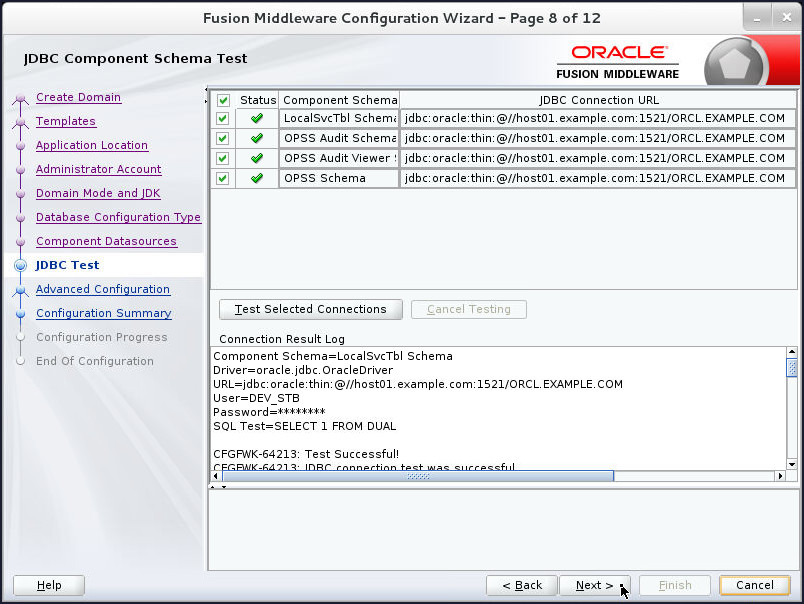Open the Help dialog
804x604 pixels.
point(48,585)
